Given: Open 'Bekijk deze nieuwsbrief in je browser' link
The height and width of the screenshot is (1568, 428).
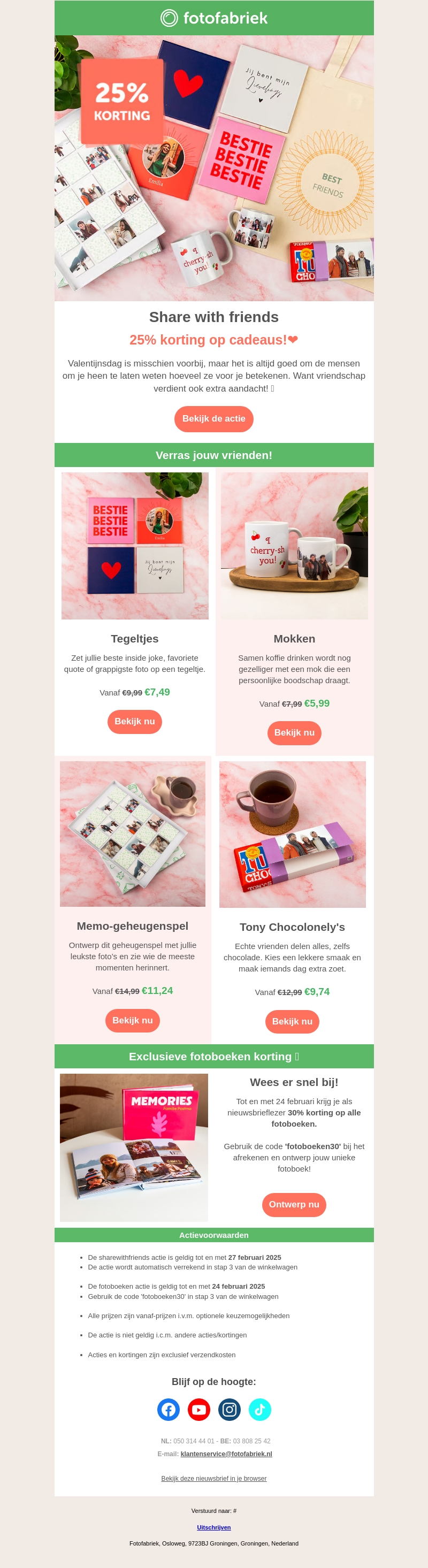Looking at the screenshot, I should pos(213,1479).
